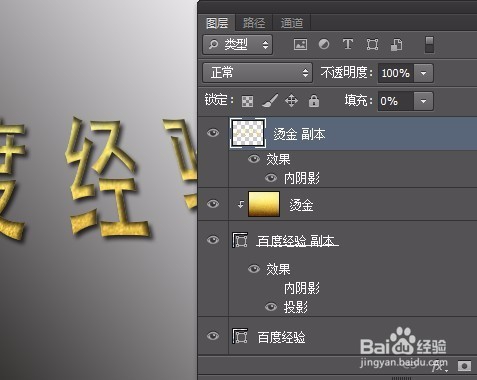The height and width of the screenshot is (380, 477).
Task: Open the 类型 filter type dropdown
Action: point(237,44)
